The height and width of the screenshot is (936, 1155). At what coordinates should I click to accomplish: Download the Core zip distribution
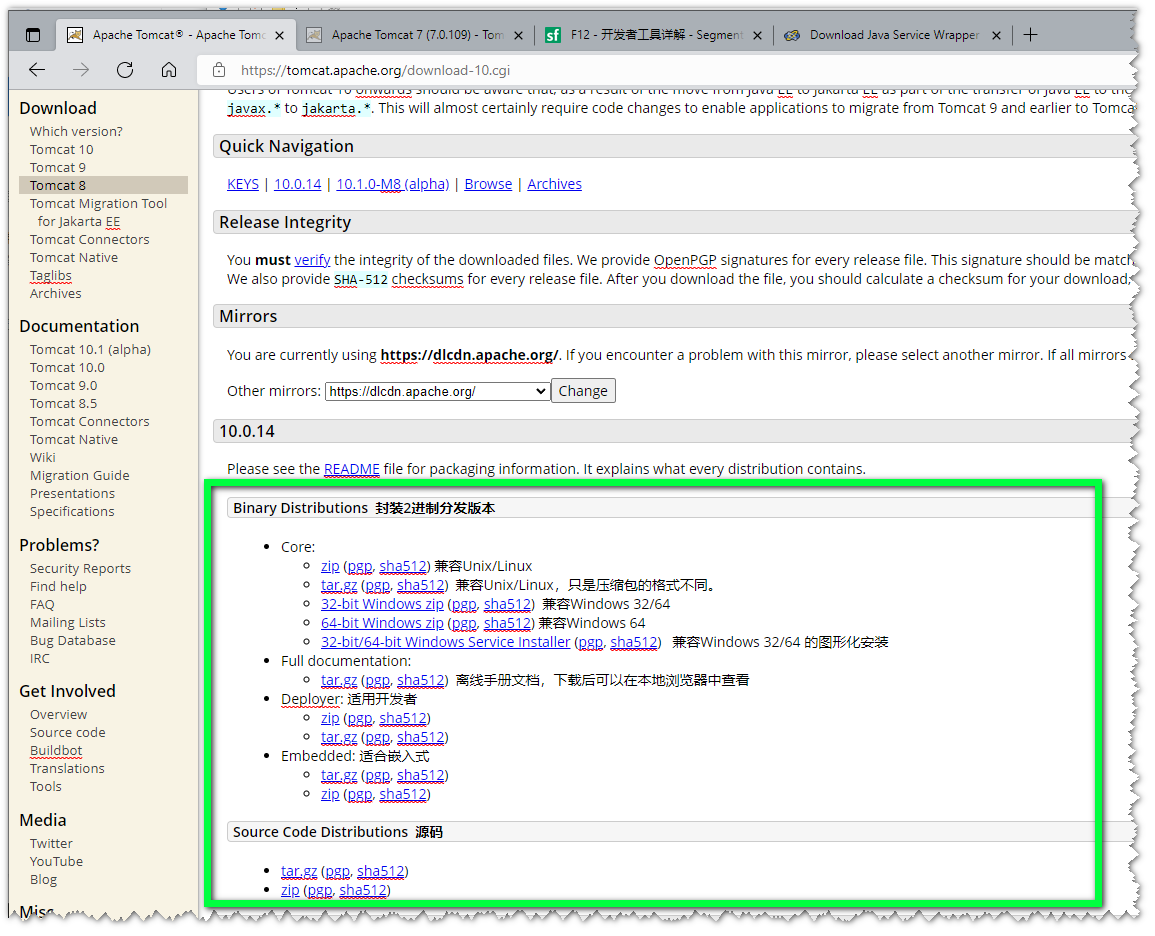pos(330,566)
